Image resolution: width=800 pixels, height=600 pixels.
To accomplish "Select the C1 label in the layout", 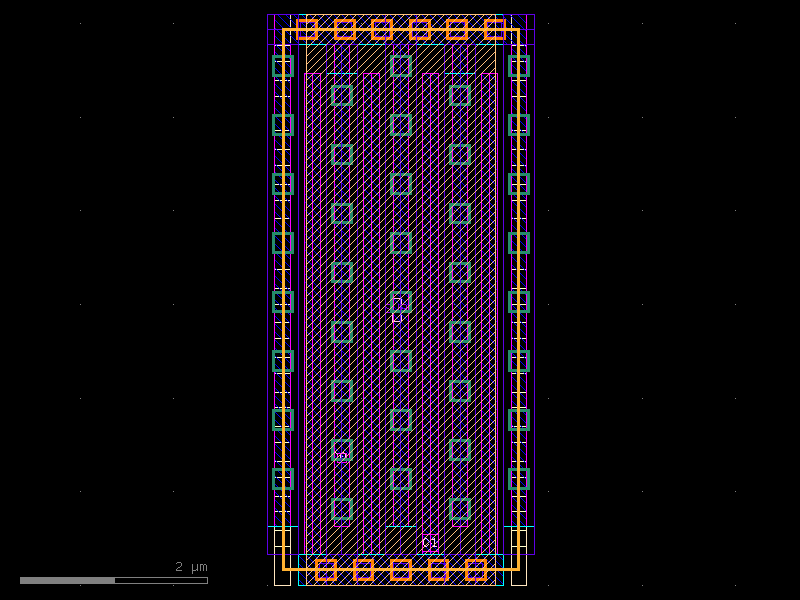I will (x=430, y=543).
